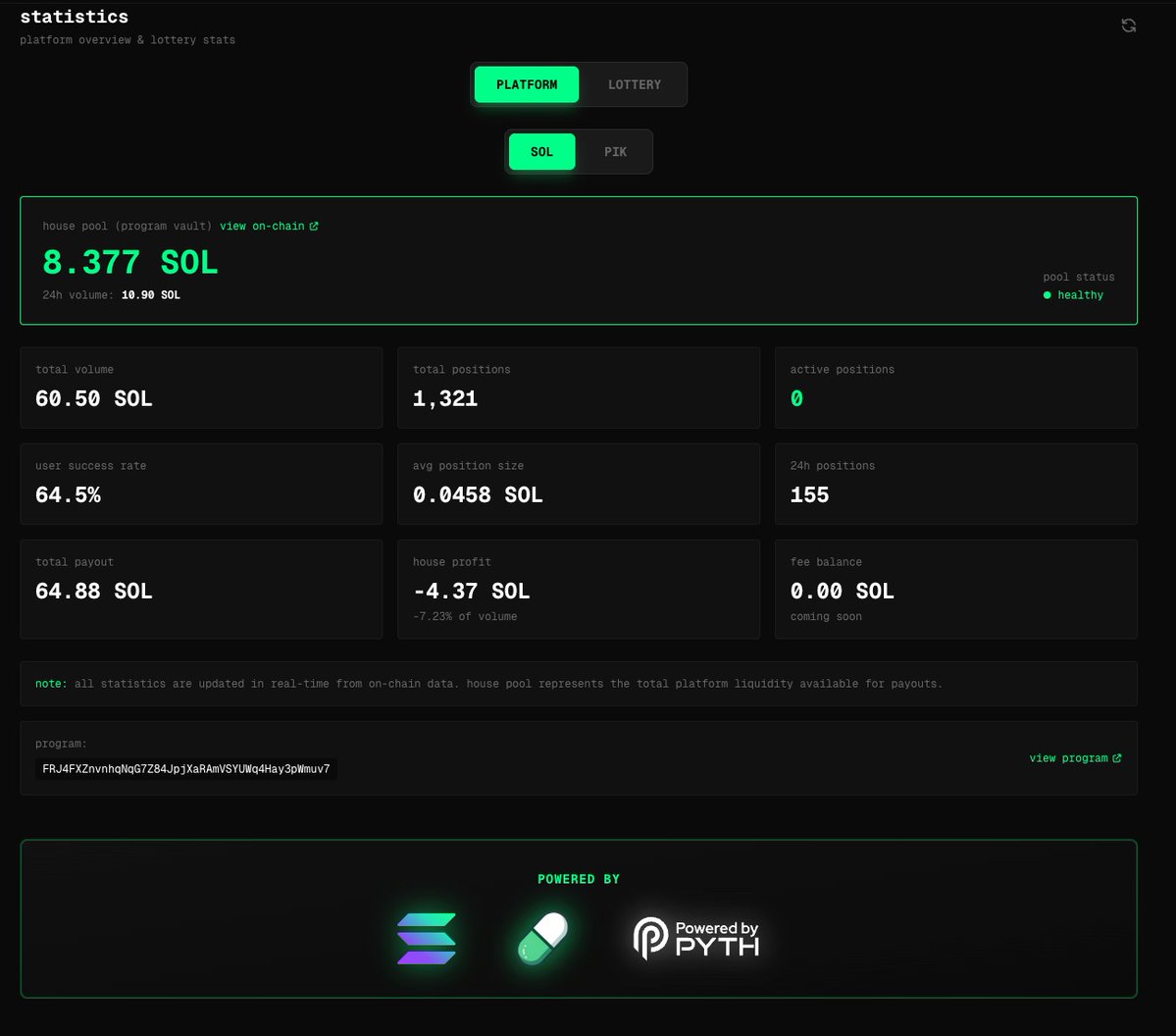Click the external link icon beside view program
Viewport: 1176px width, 1036px height.
tap(1117, 758)
